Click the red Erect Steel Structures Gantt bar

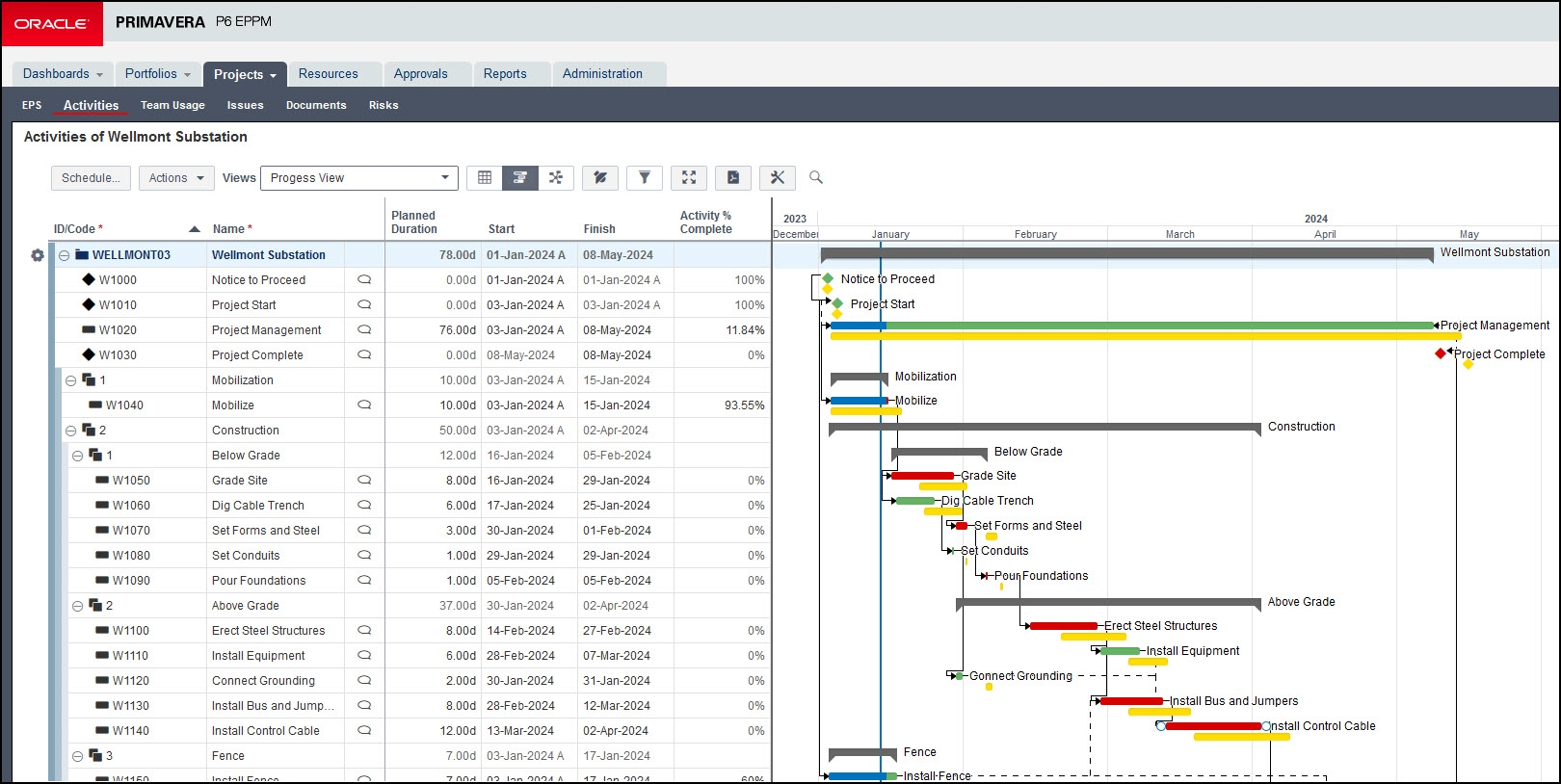(x=1063, y=626)
